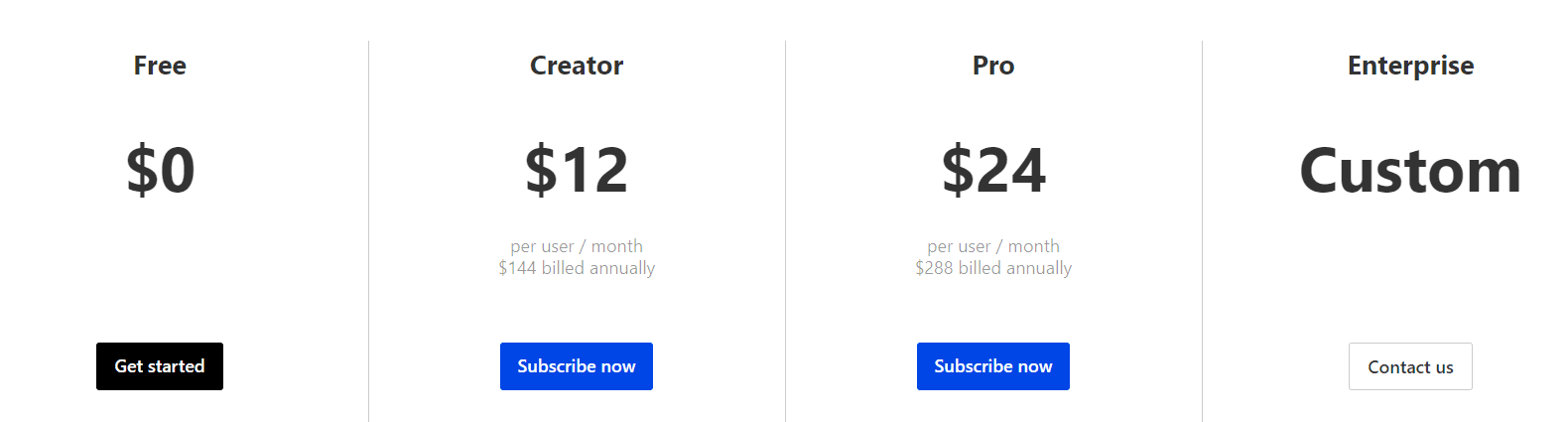
Task: Click 'per user / month' under Creator price
Action: click(577, 246)
